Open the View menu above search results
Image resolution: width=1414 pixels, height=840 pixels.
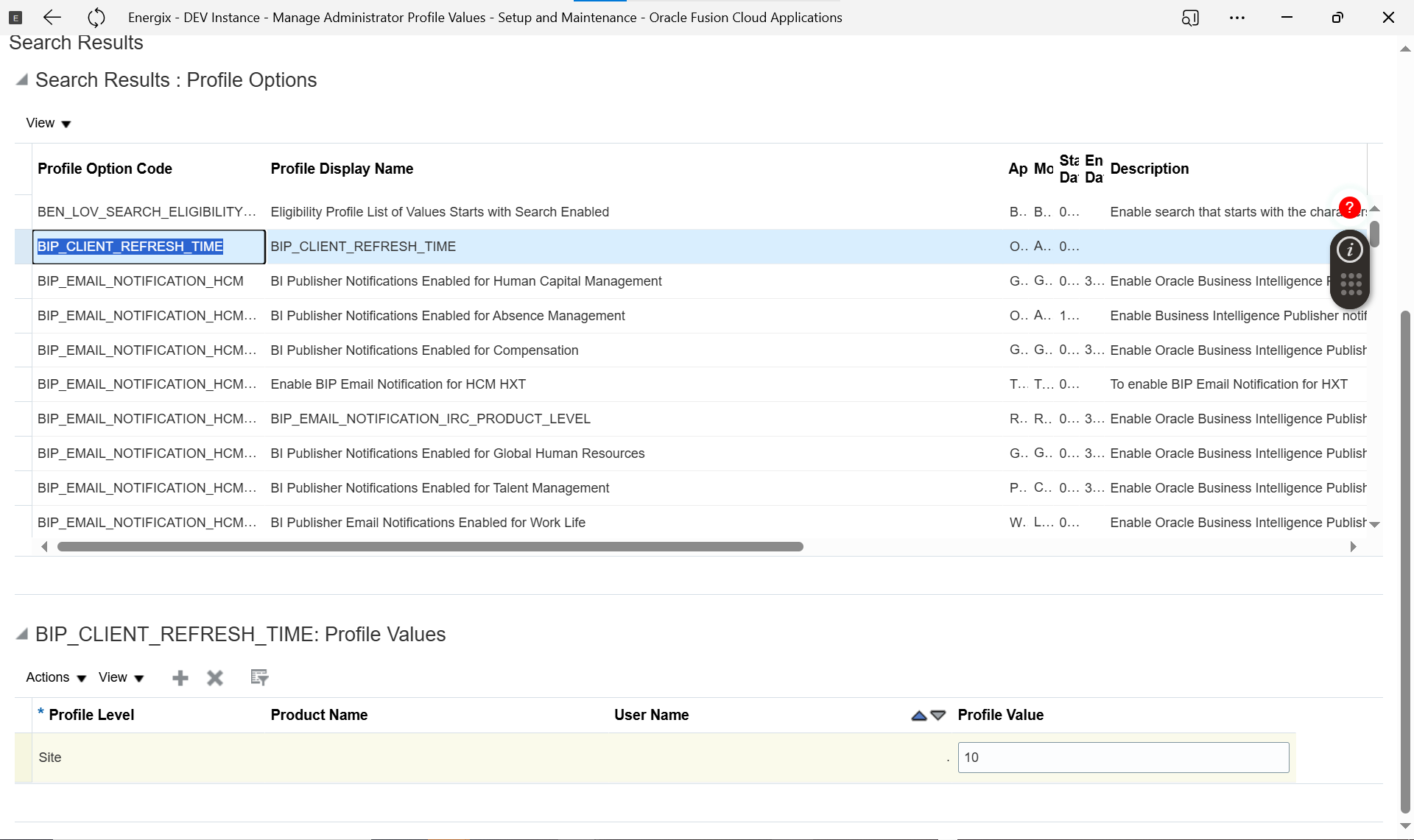pyautogui.click(x=49, y=123)
